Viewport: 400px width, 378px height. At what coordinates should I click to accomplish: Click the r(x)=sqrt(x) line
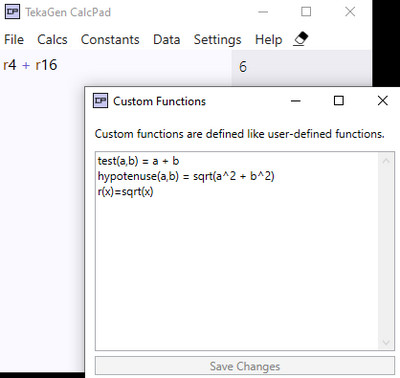(125, 191)
